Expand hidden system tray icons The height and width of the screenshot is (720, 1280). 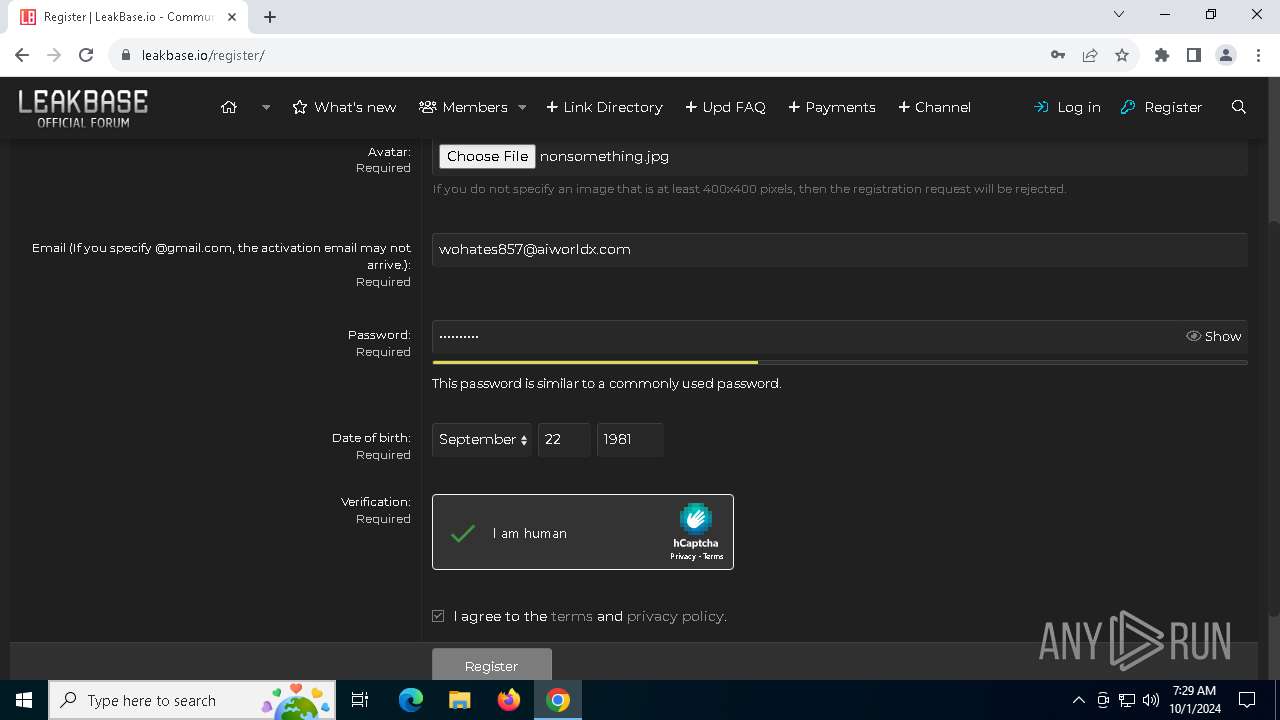[1078, 700]
